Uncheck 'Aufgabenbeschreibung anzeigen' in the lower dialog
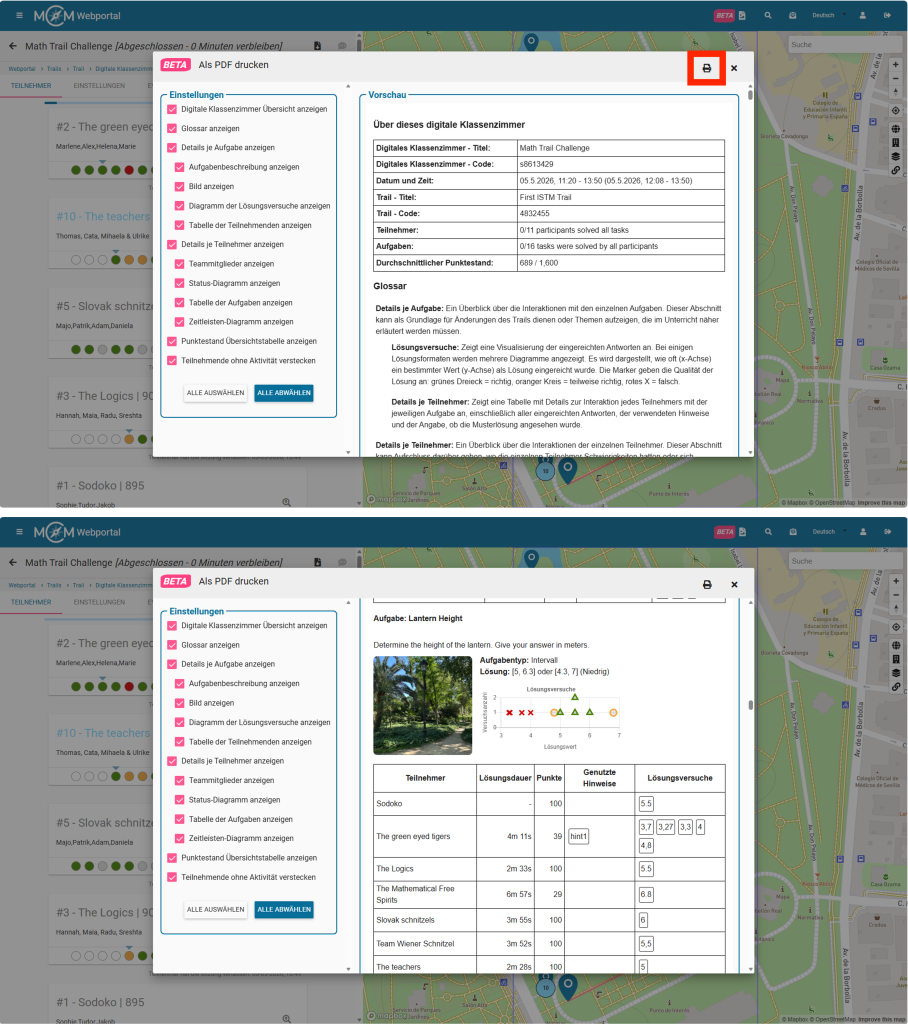 180,683
